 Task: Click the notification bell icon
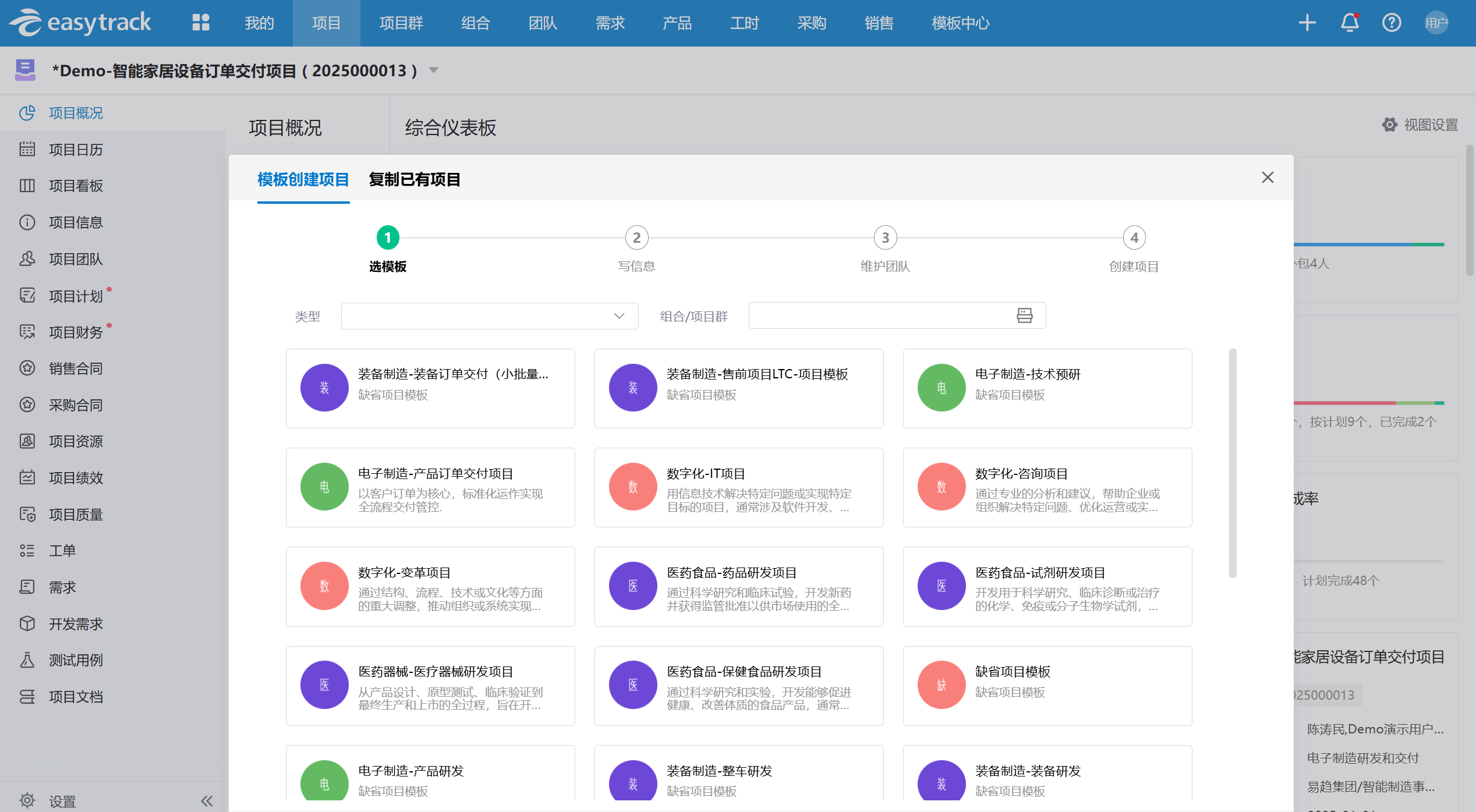pos(1348,22)
